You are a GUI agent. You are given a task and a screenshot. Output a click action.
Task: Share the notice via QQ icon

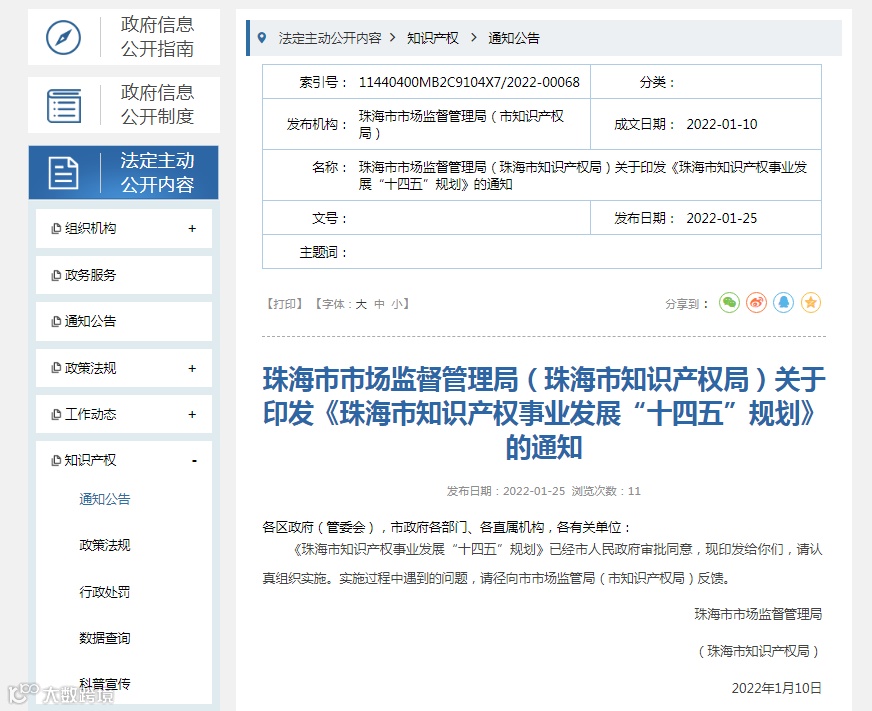pyautogui.click(x=784, y=303)
